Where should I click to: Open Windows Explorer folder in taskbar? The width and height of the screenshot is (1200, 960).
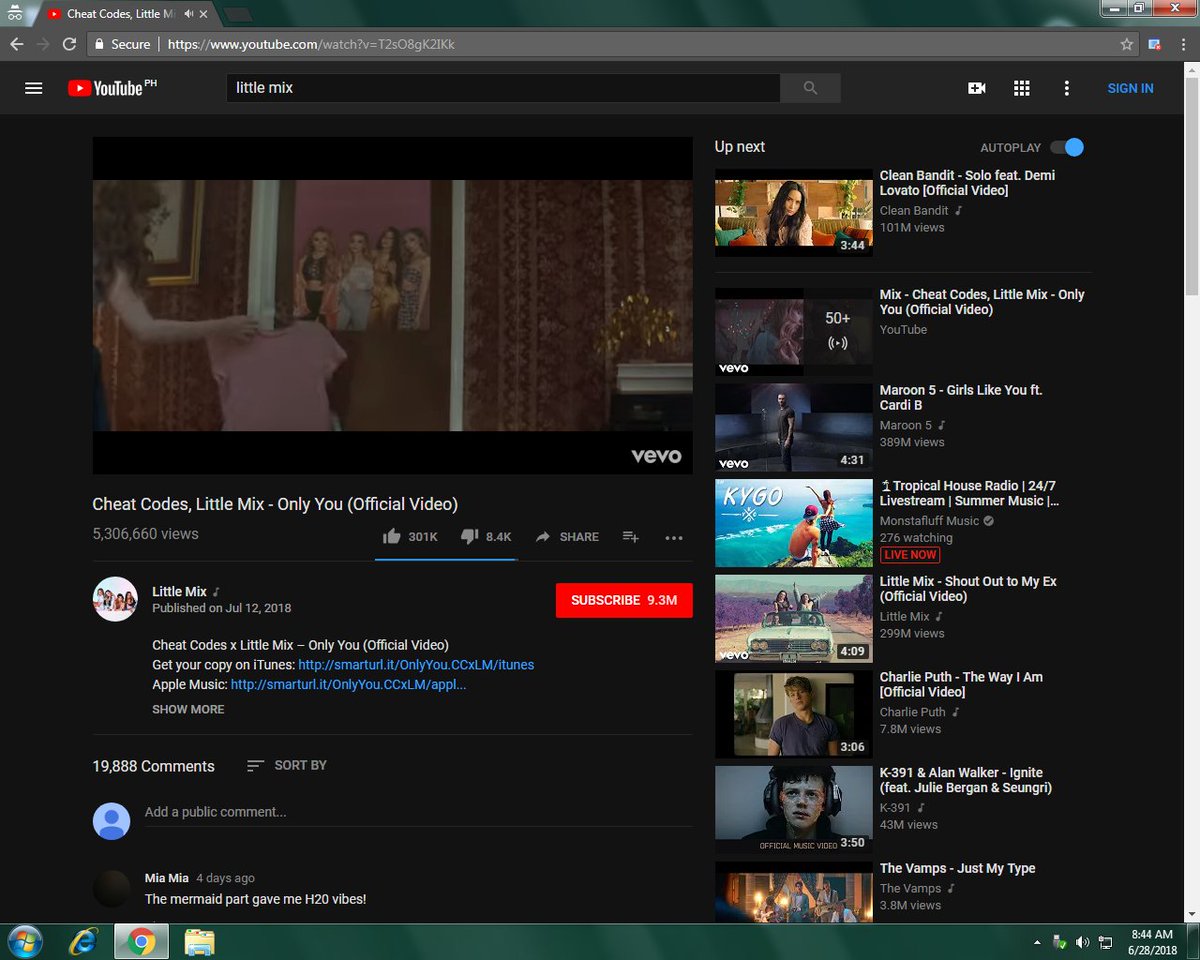pos(200,942)
